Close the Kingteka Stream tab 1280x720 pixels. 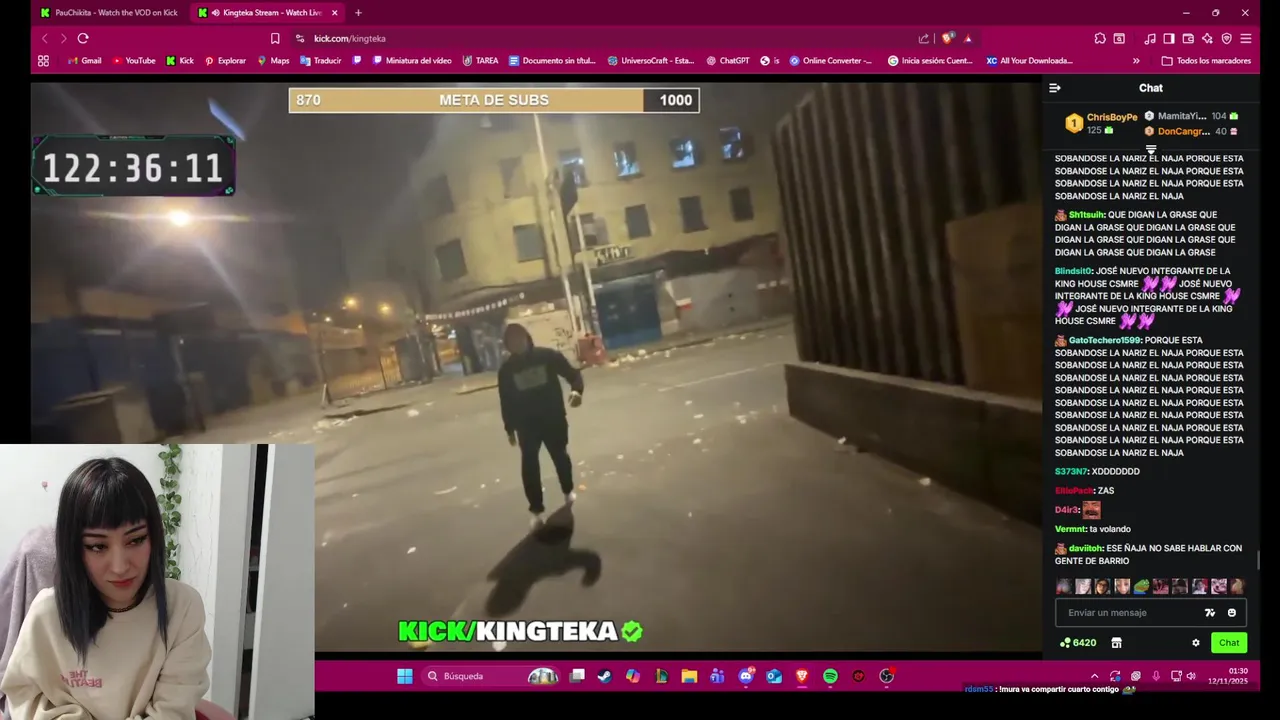click(x=334, y=13)
